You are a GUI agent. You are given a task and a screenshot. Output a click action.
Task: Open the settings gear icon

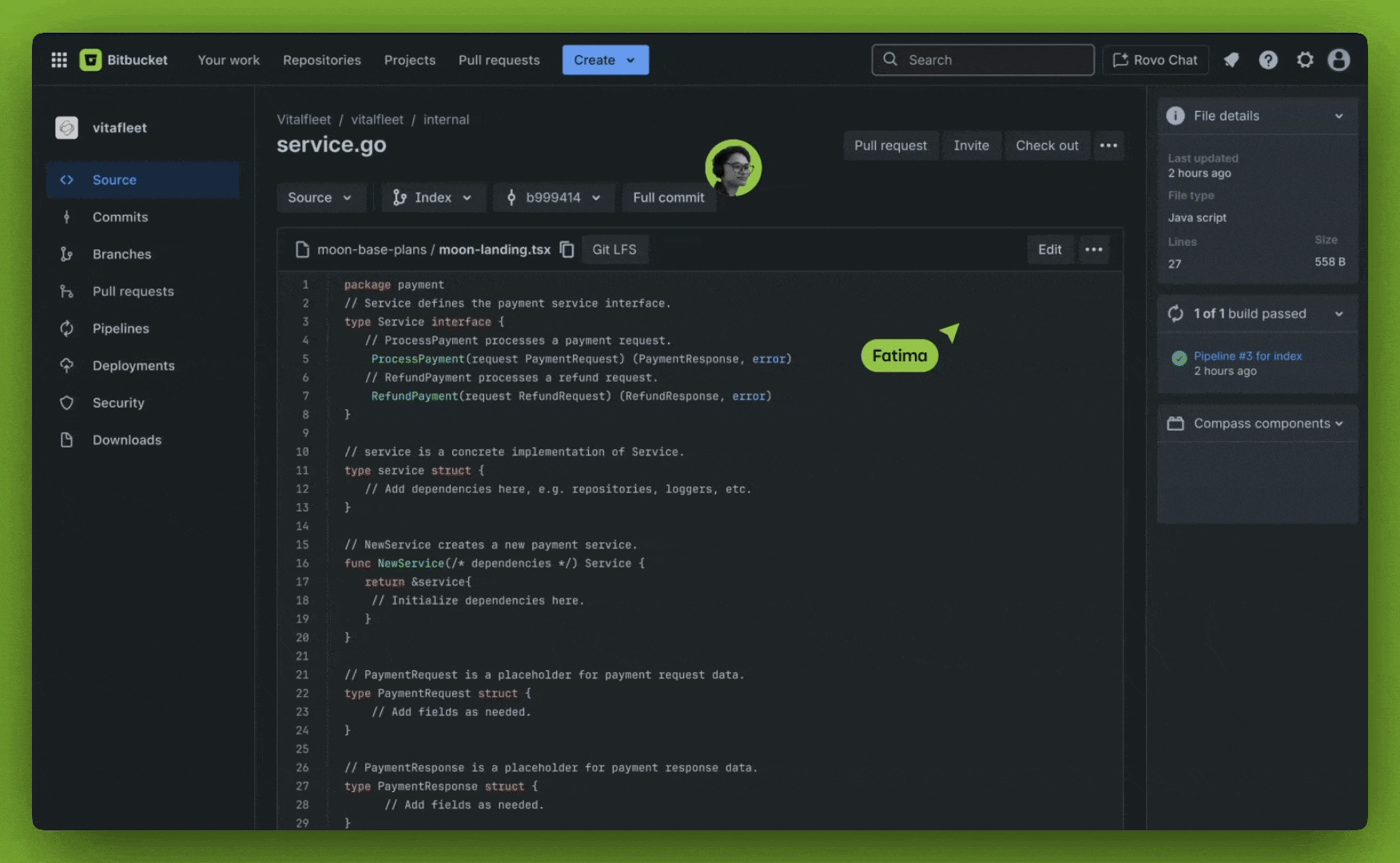click(1305, 60)
